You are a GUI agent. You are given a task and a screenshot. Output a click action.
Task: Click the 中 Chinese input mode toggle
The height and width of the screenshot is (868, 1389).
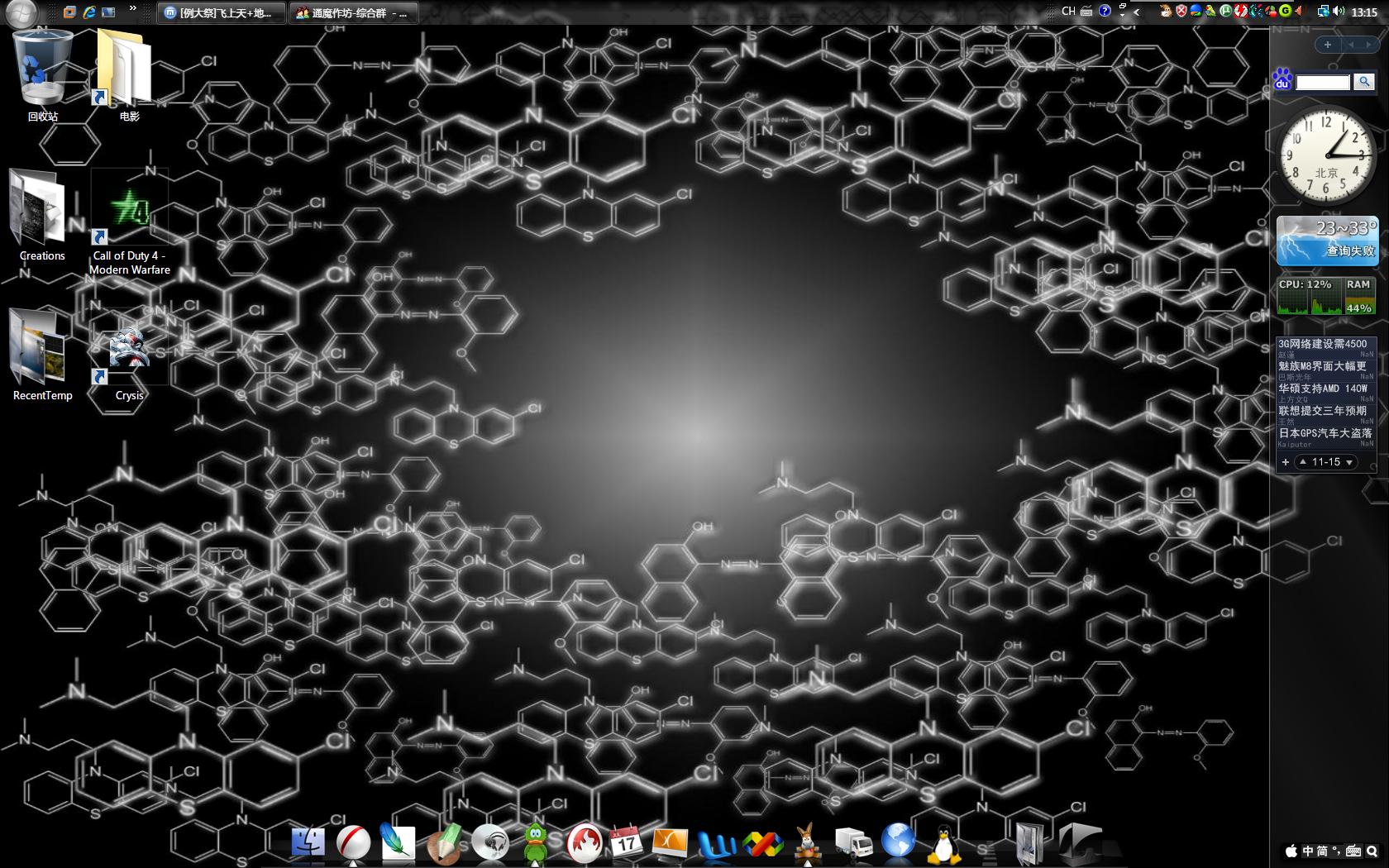[1309, 851]
